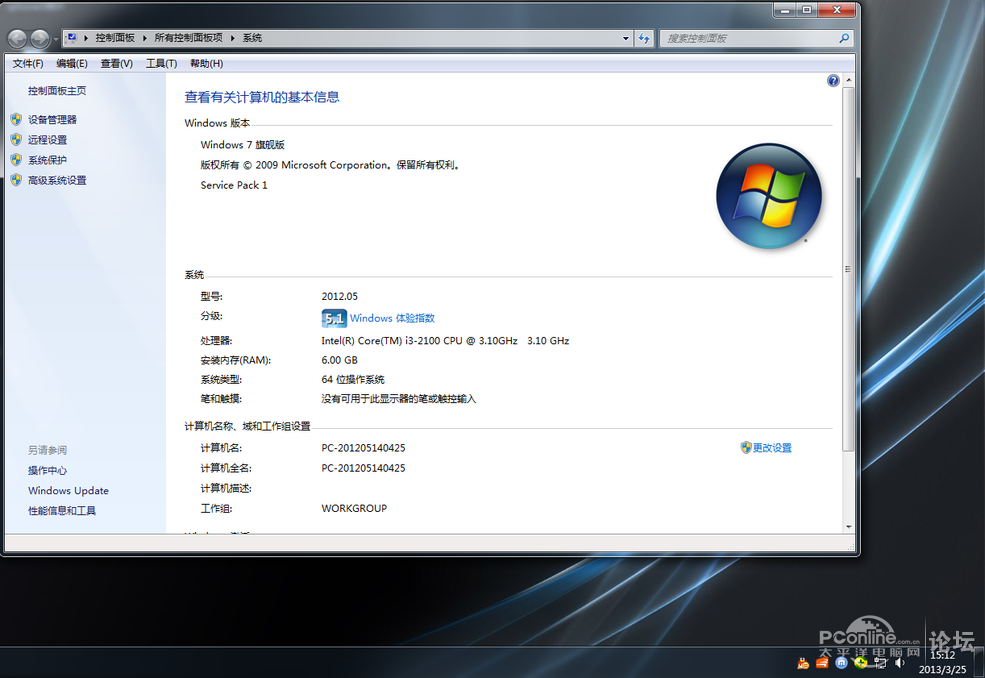The image size is (985, 678).
Task: Select the Windows 7 旗舰版 edition text
Action: [242, 145]
